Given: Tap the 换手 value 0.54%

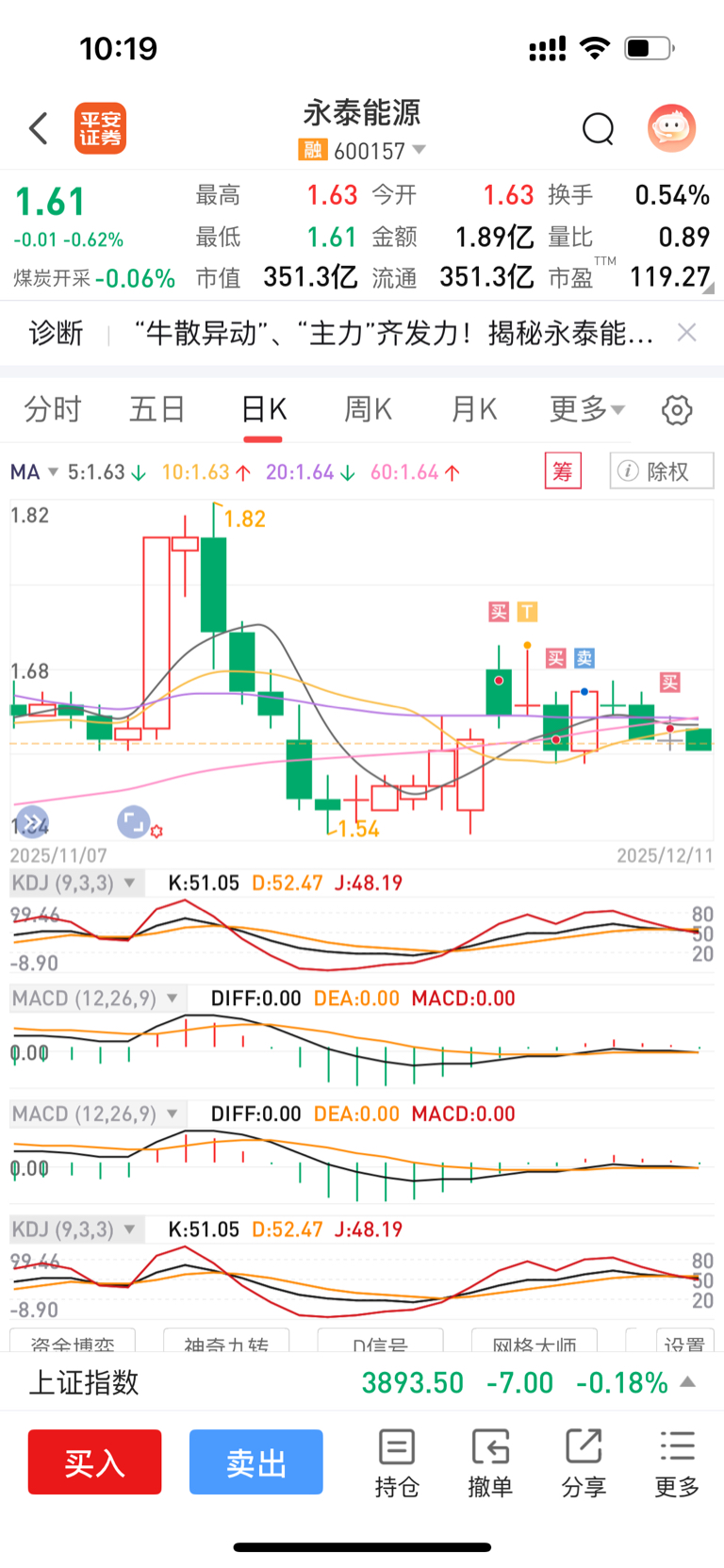Looking at the screenshot, I should 672,195.
